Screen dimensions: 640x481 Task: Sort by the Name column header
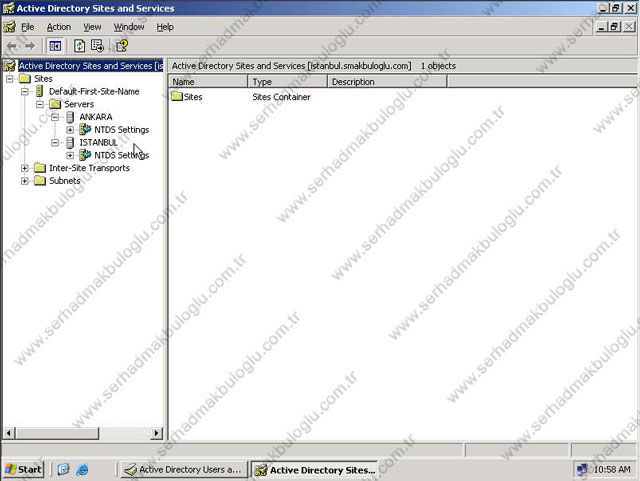(x=208, y=82)
